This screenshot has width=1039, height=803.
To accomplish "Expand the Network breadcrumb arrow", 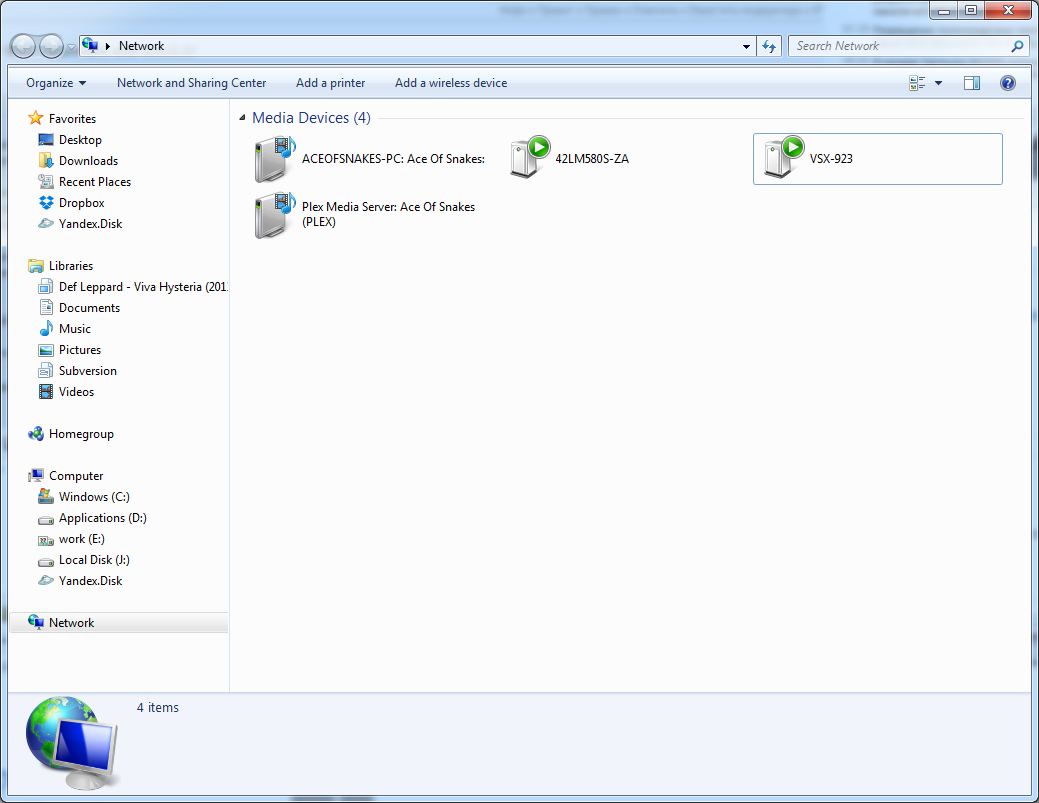I will point(107,46).
